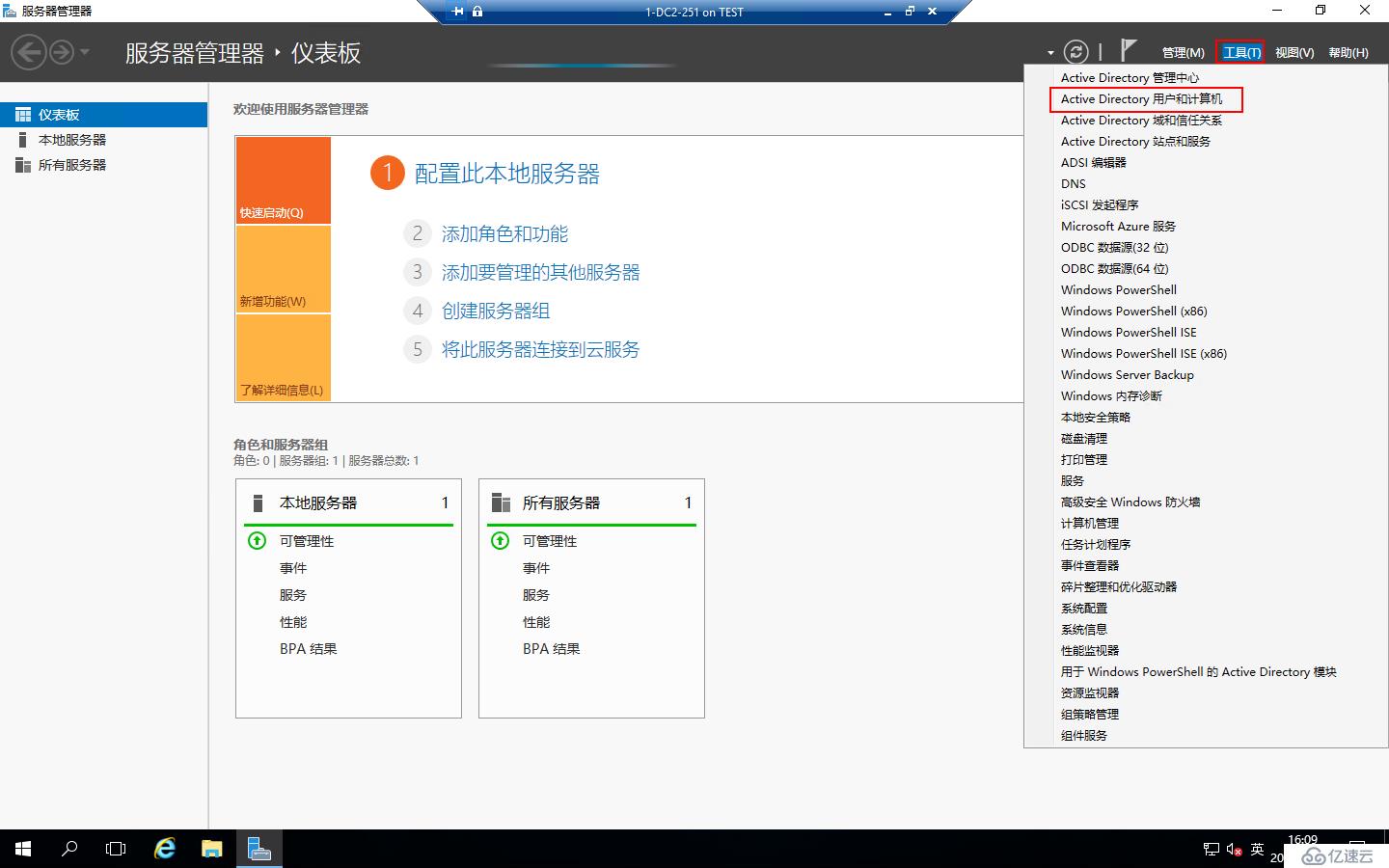Click the taskbar search magnifier icon
The image size is (1389, 868).
(69, 849)
